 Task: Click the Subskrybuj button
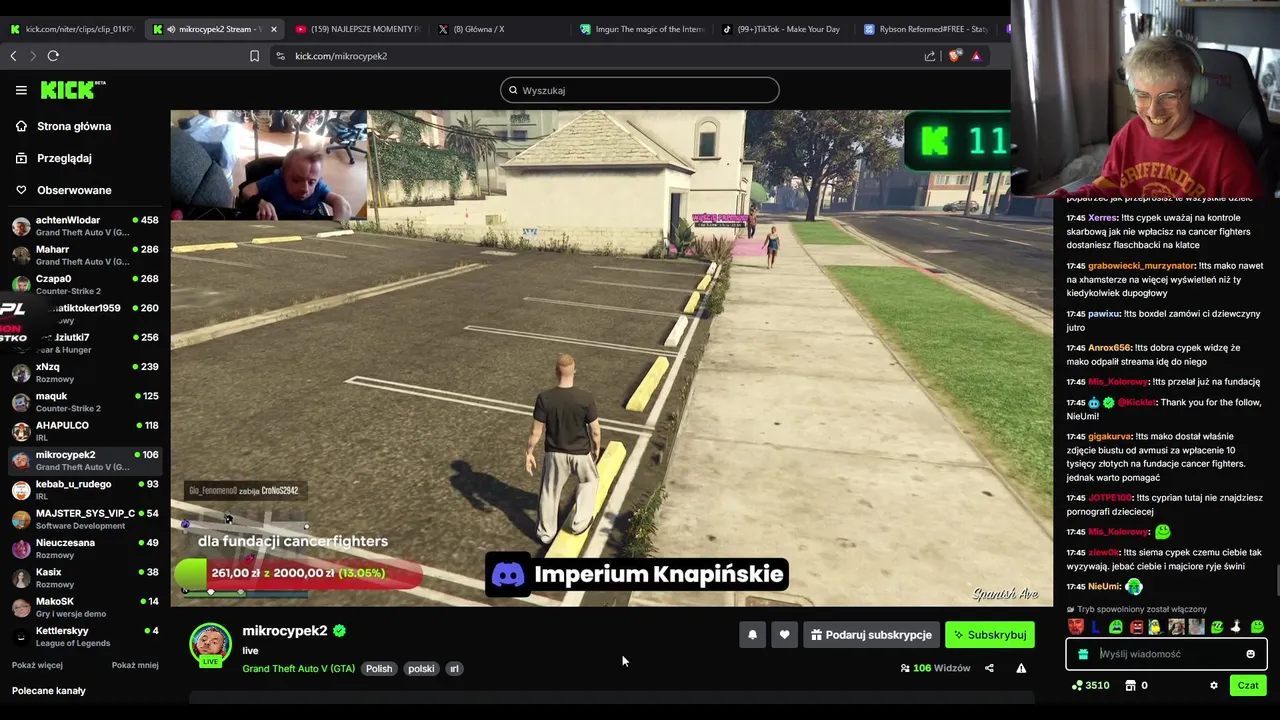pyautogui.click(x=990, y=635)
